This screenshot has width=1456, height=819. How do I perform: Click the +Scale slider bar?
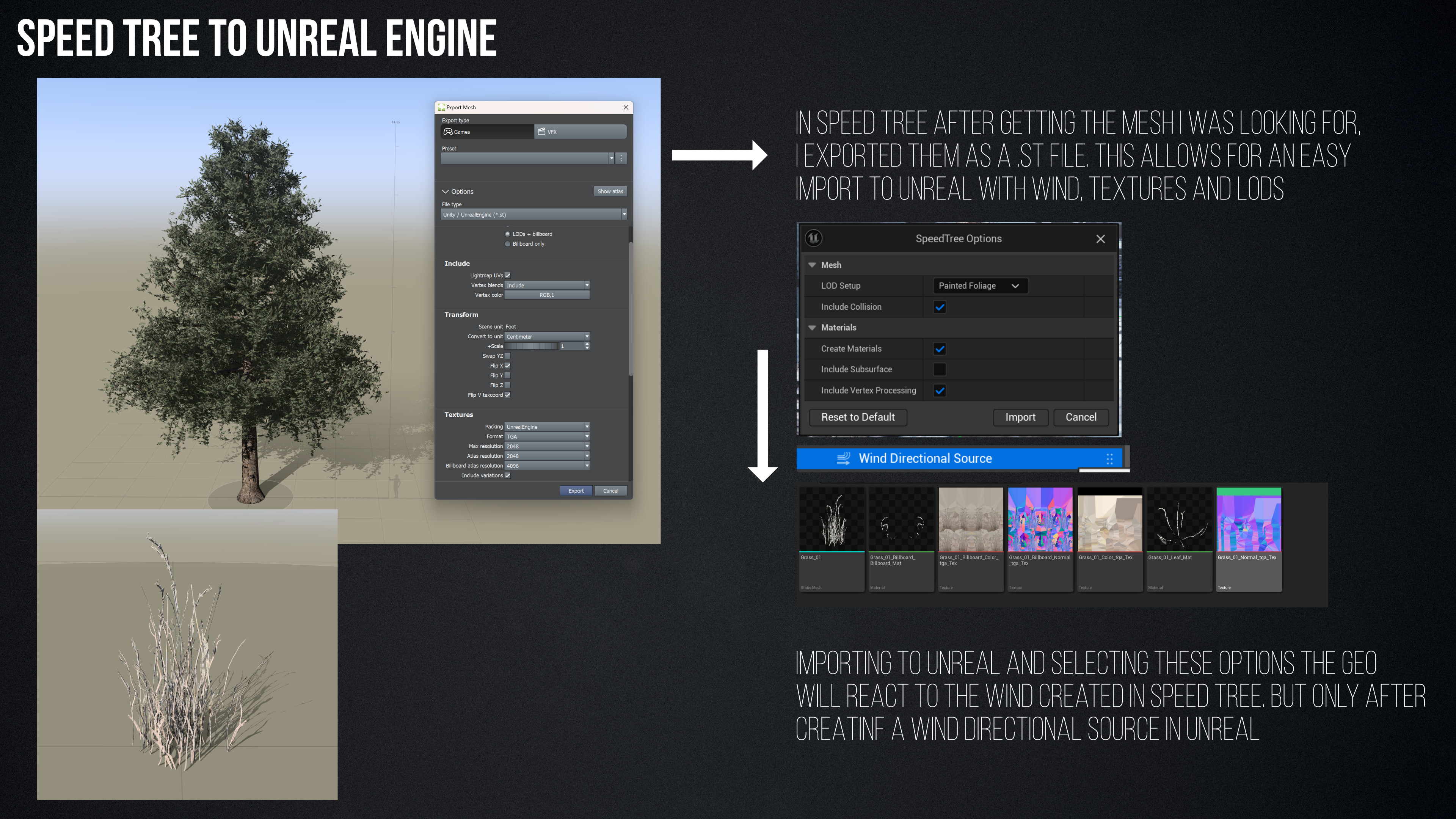tap(531, 346)
